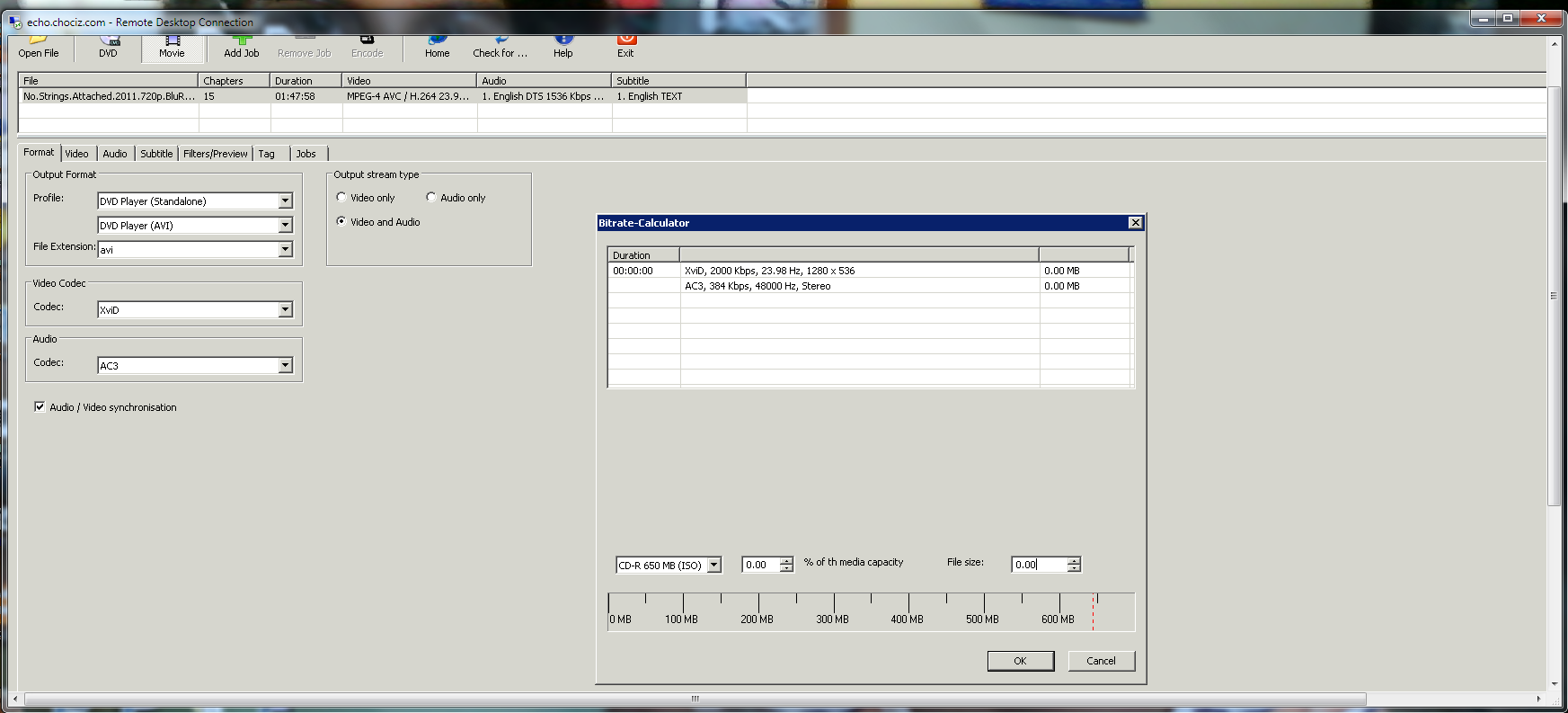
Task: Select the Movie source toolbar icon
Action: 172,47
